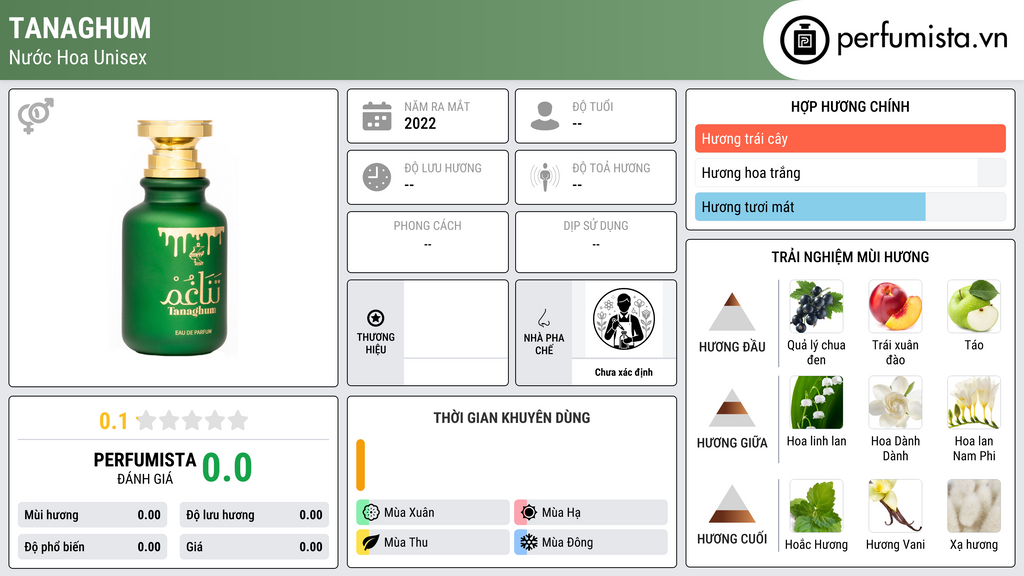This screenshot has height=576, width=1024.
Task: Open the Hương Vani note image
Action: [895, 505]
